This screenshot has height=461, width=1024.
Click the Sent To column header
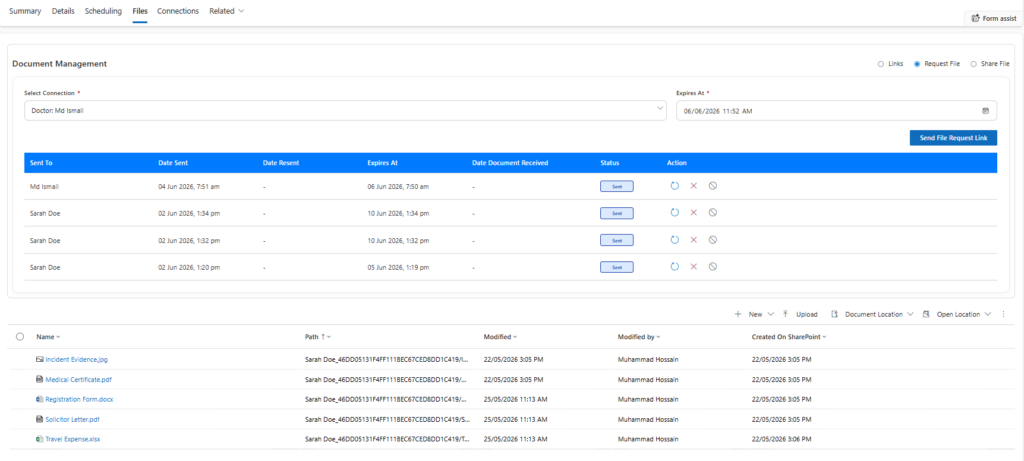41,163
